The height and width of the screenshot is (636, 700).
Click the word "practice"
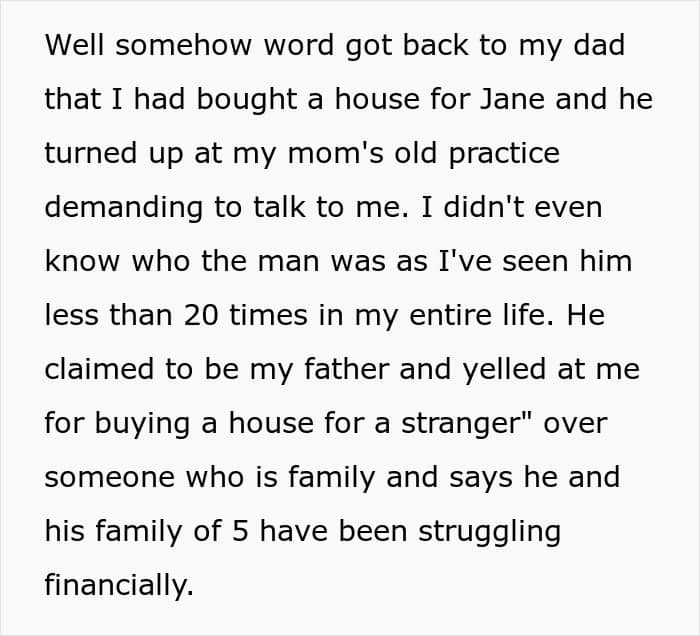[x=504, y=154]
